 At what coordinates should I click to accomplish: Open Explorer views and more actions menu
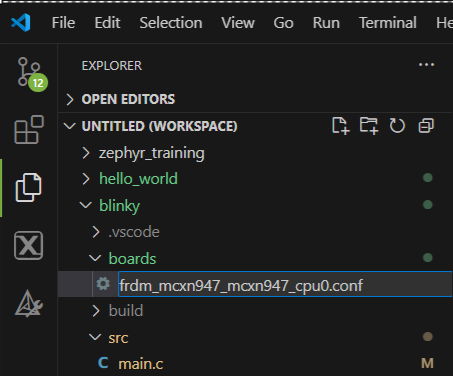(x=426, y=65)
